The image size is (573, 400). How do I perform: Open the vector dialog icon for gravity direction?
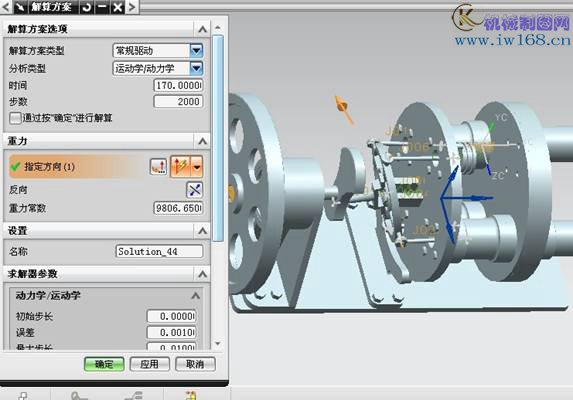(158, 167)
